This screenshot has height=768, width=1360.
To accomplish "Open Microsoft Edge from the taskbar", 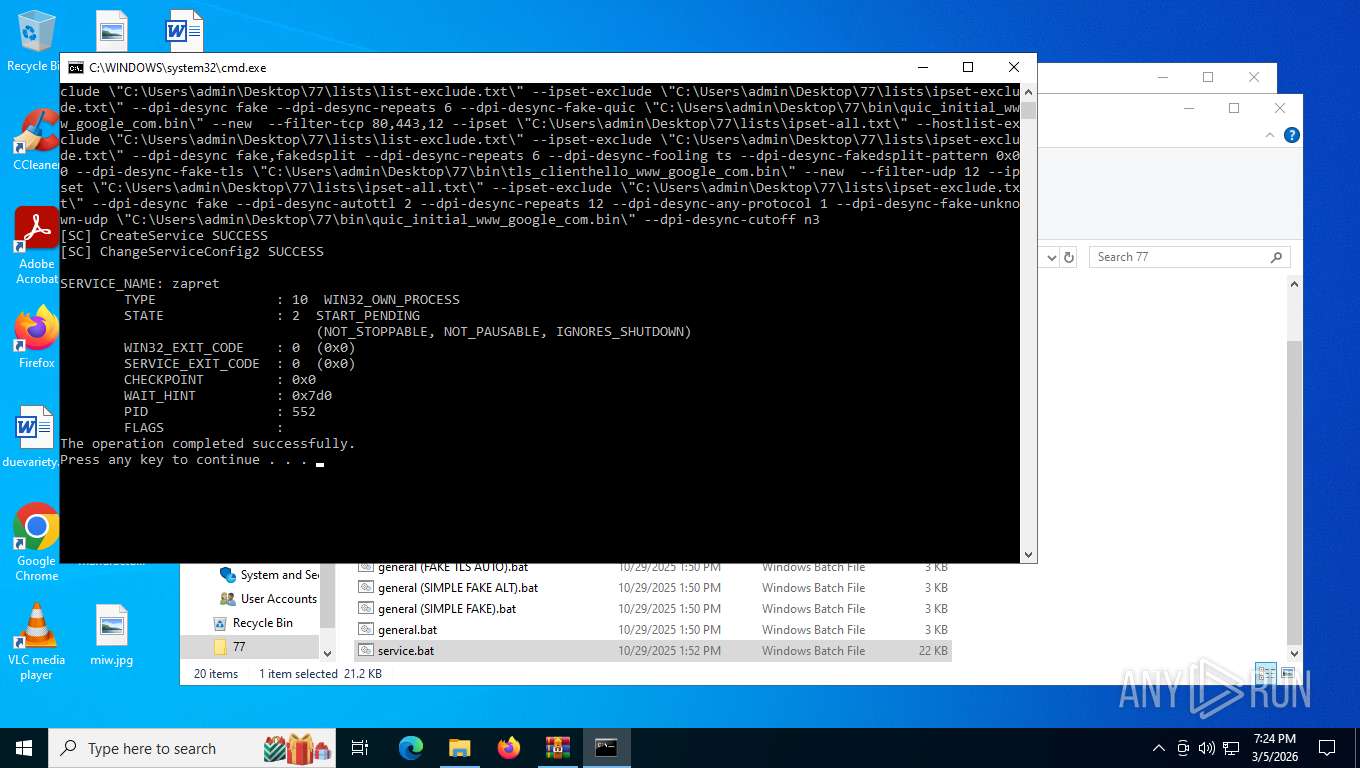I will 411,748.
